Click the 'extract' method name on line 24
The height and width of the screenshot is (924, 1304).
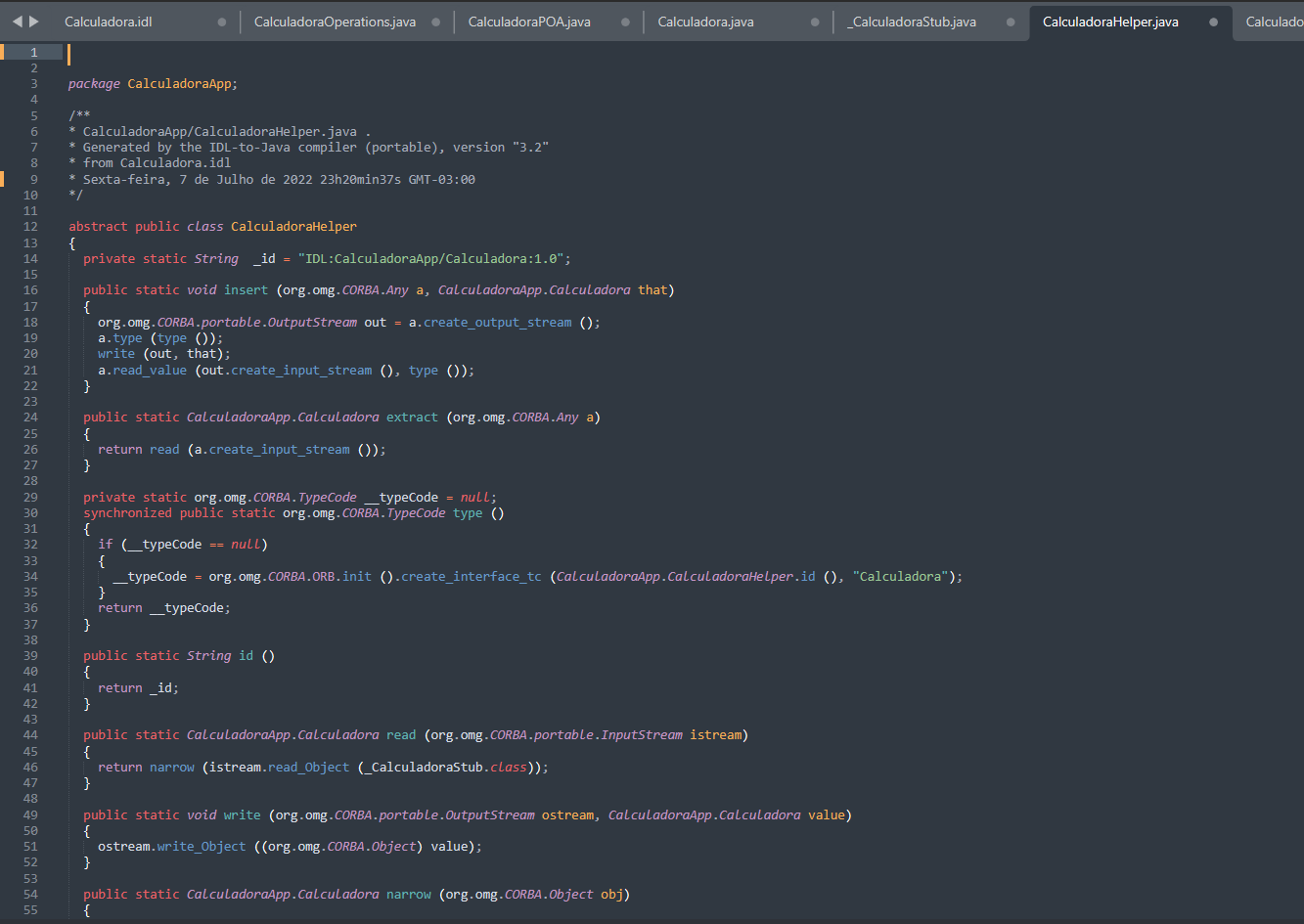point(412,417)
